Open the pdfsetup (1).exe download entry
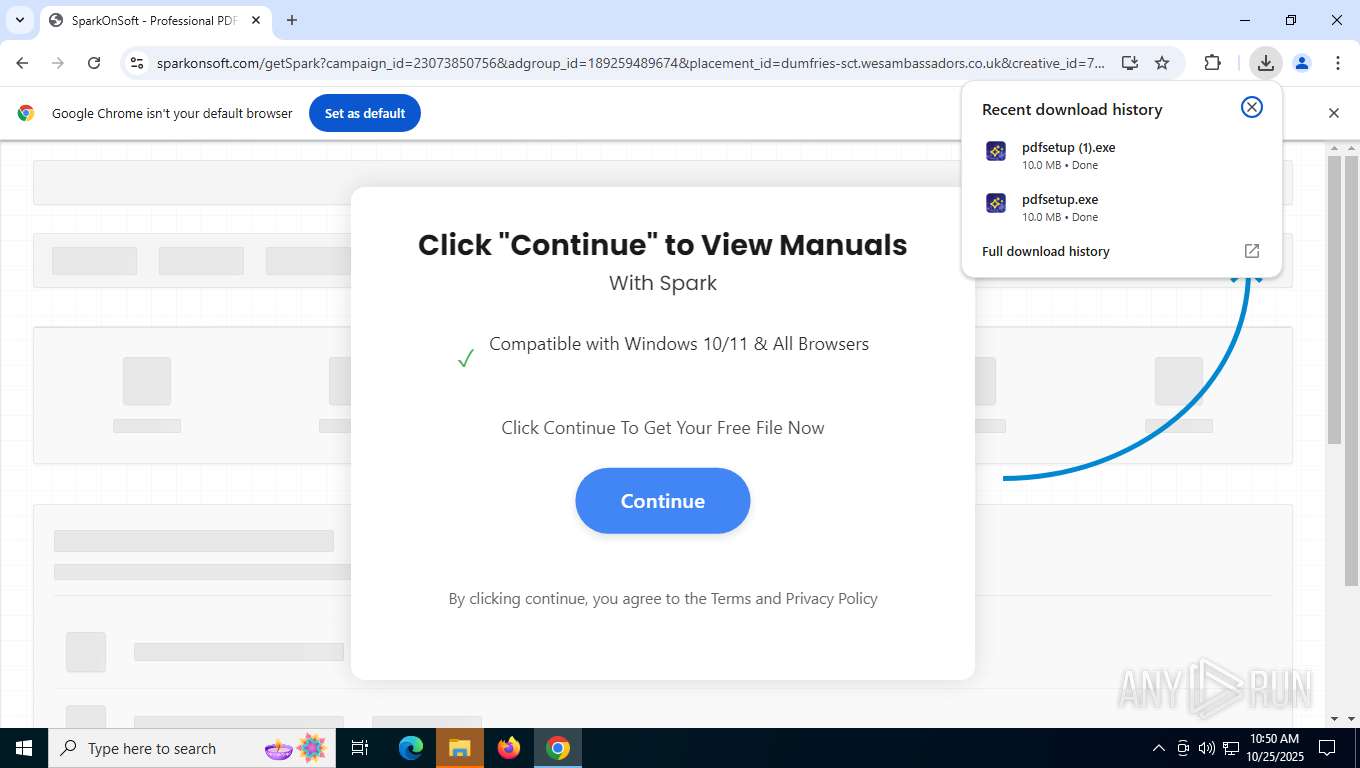Screen dimensions: 1360x768 [1121, 155]
